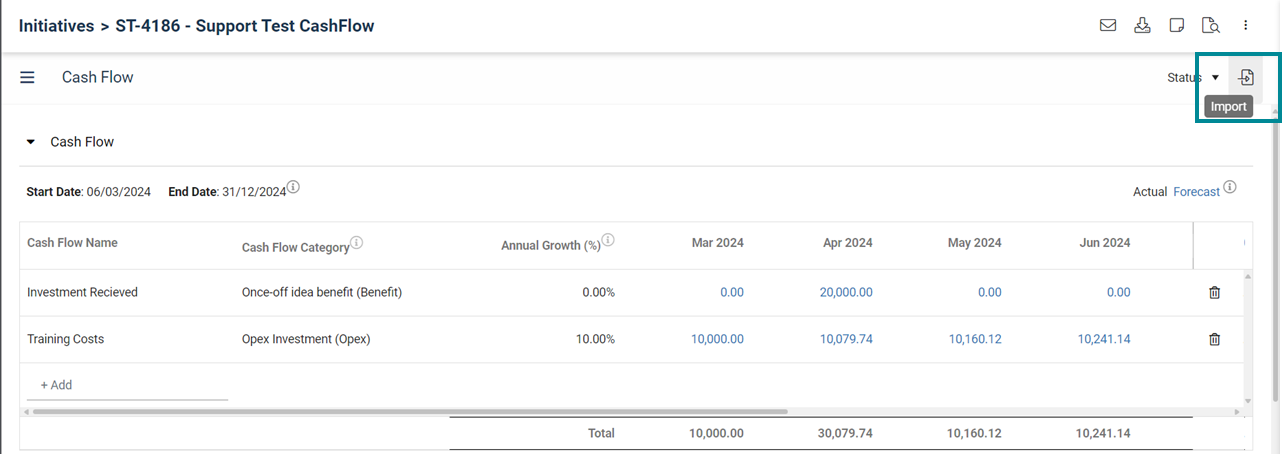Select the Actual view label
Viewport: 1282px width, 454px height.
click(1150, 192)
